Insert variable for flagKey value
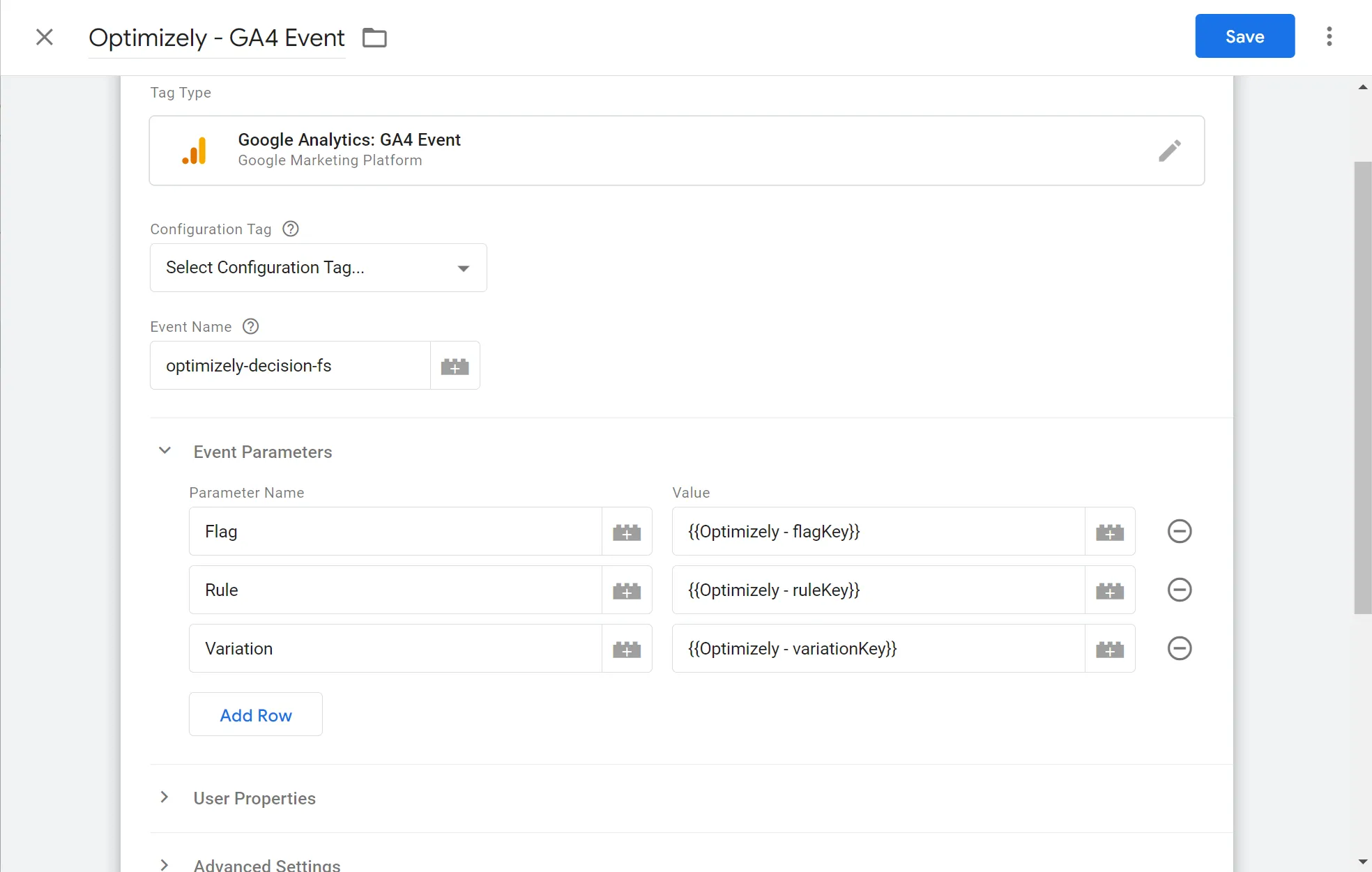The image size is (1372, 872). pos(1110,531)
